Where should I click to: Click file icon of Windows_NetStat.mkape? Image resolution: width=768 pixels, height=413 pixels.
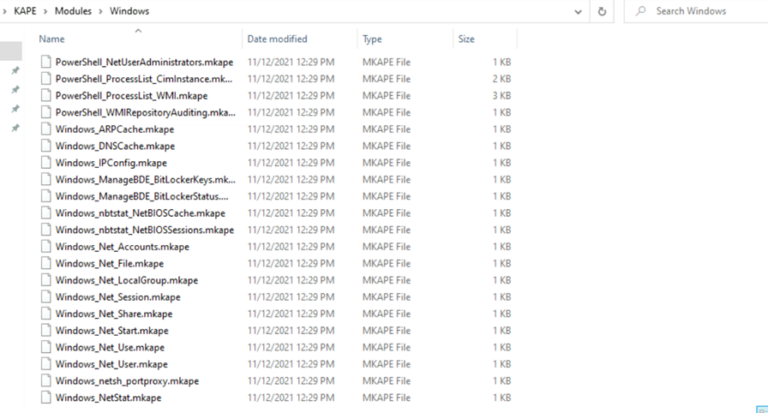[x=46, y=397]
